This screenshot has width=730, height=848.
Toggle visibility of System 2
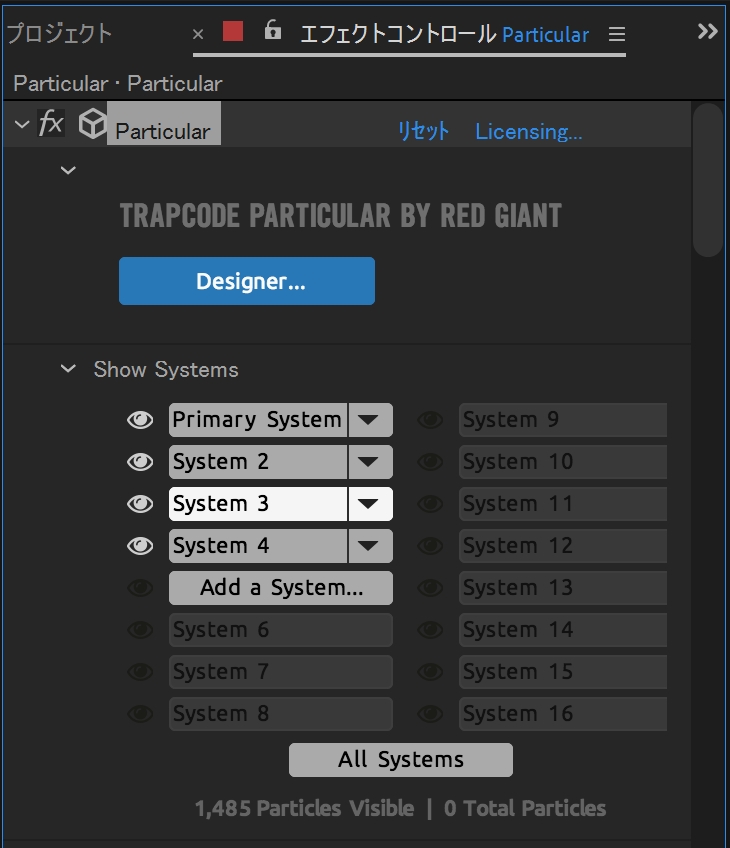140,462
